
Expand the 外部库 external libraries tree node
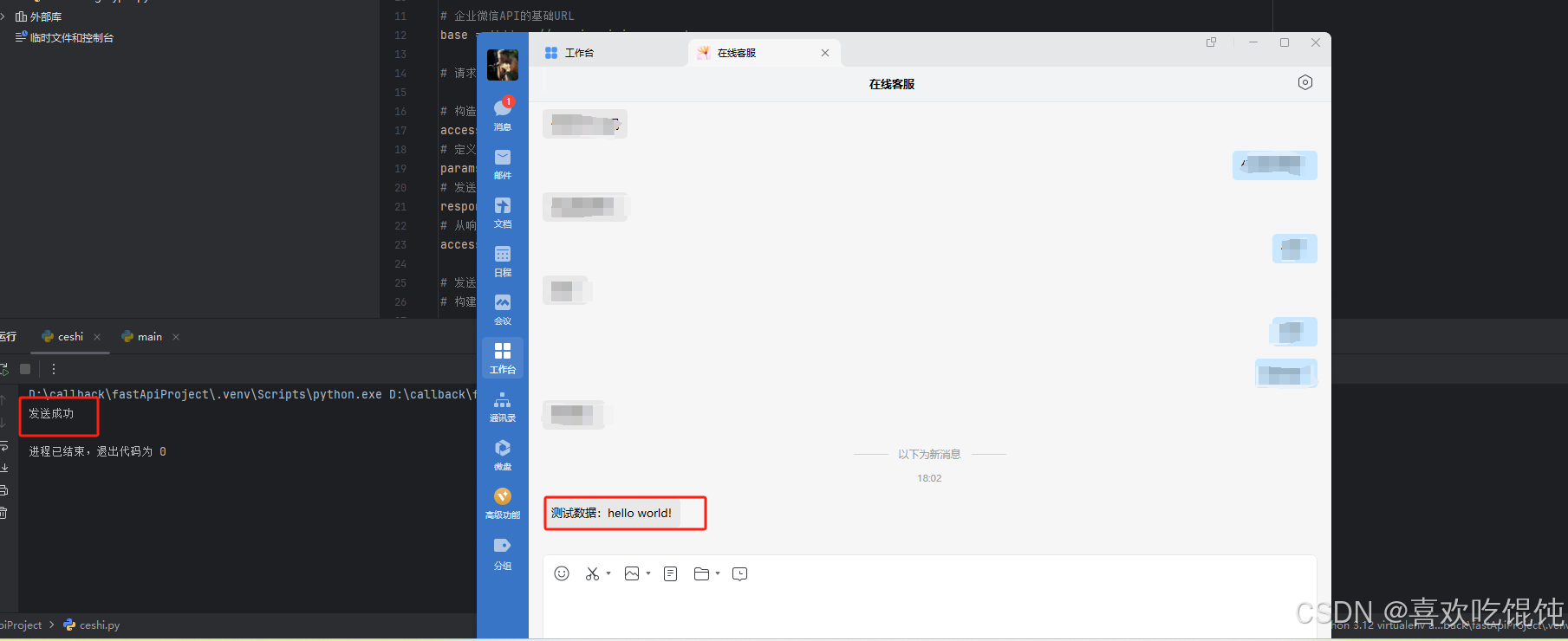pyautogui.click(x=3, y=16)
